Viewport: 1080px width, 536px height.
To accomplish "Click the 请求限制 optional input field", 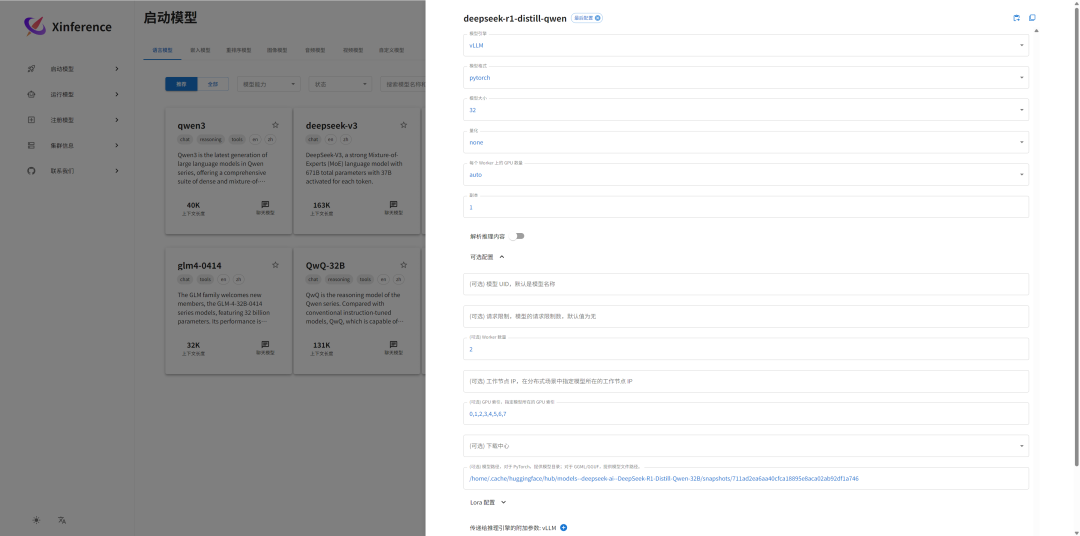I will click(x=746, y=316).
